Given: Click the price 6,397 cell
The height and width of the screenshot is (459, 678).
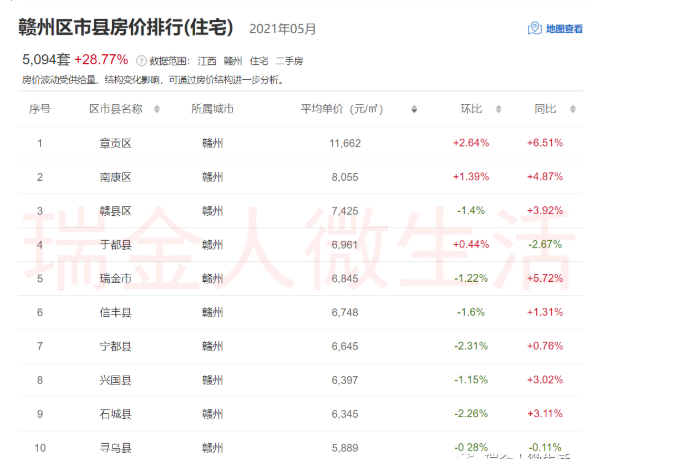Looking at the screenshot, I should (x=345, y=380).
